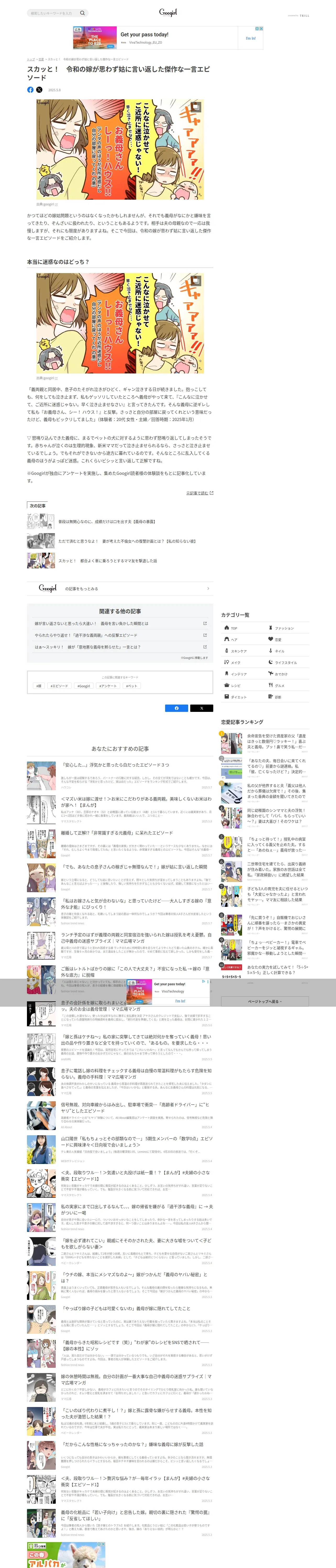Click "I'm In!" on the top banner ad
Screen dimensions: 336x1568
tap(251, 38)
